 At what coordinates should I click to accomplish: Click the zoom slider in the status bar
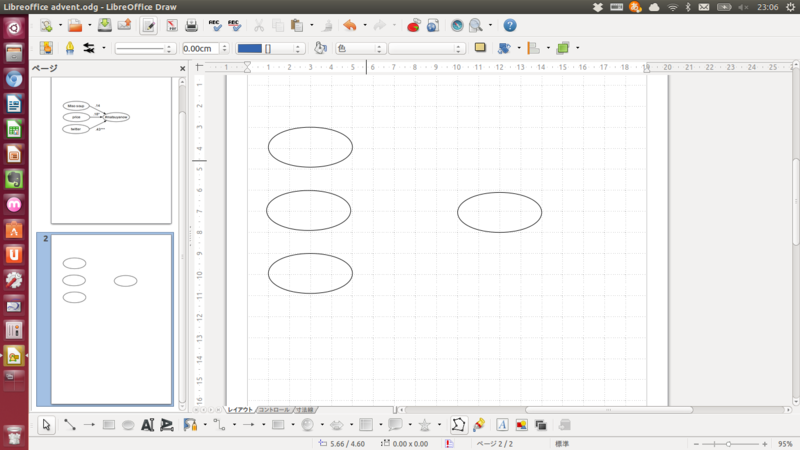(x=730, y=444)
